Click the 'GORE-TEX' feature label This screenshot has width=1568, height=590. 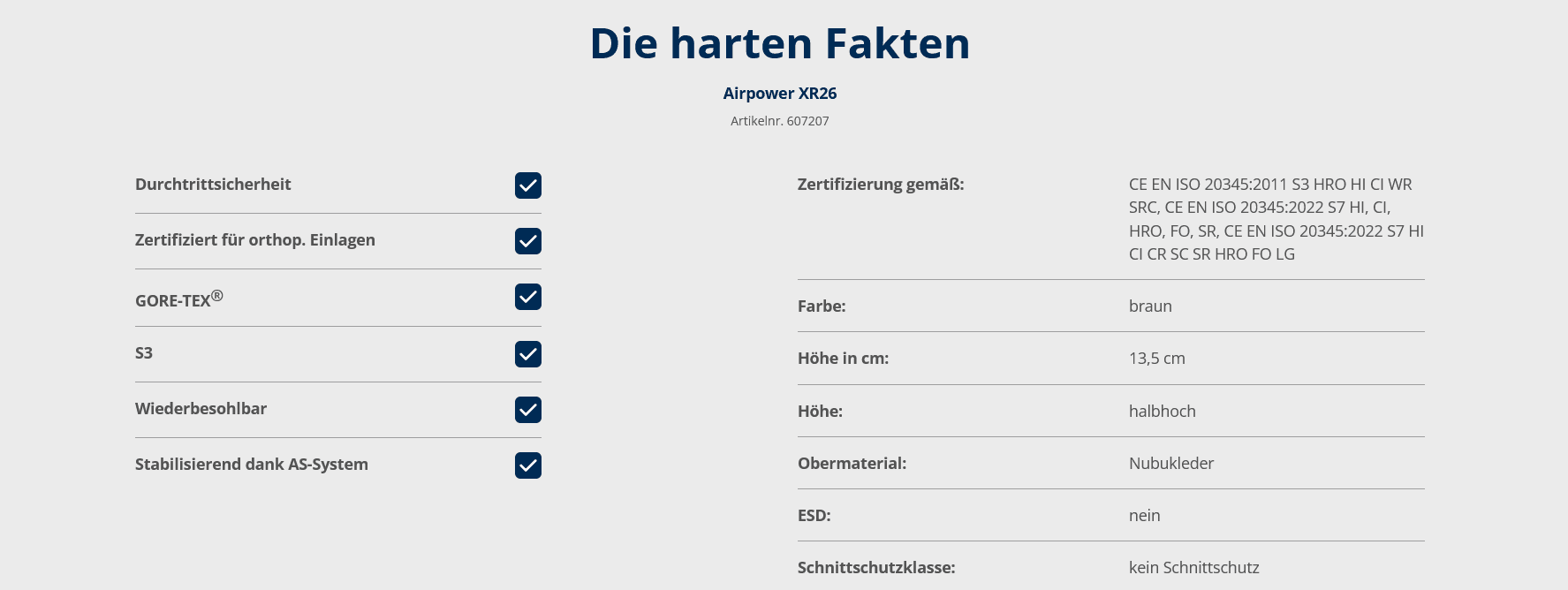179,299
